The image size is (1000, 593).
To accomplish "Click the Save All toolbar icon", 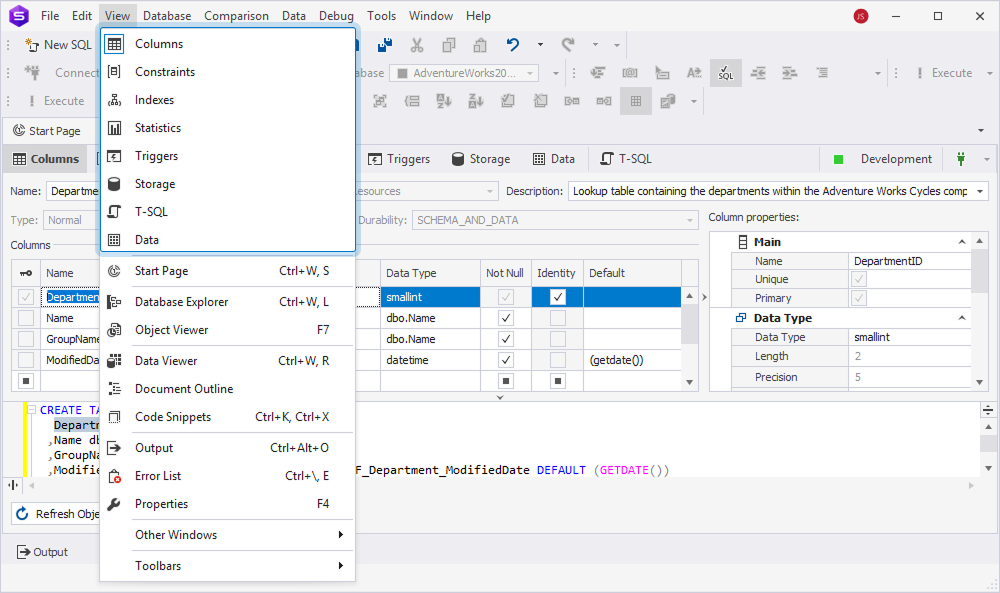I will pos(385,45).
